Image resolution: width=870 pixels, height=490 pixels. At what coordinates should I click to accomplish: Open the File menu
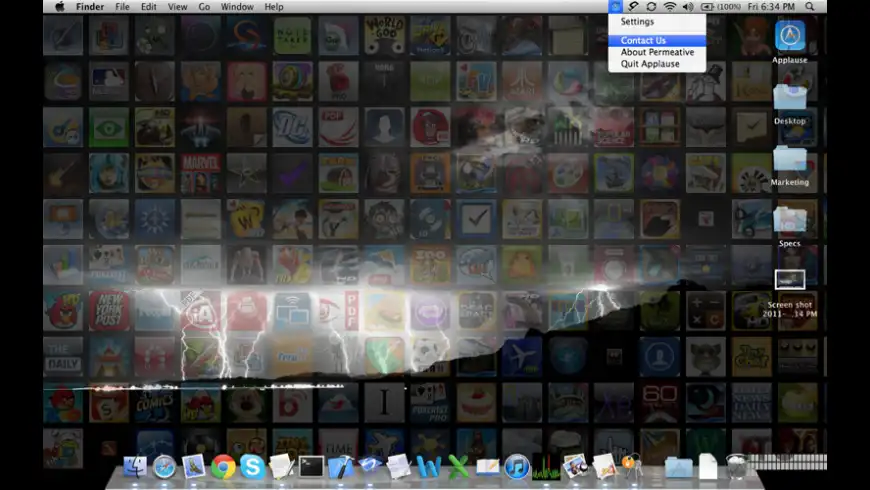(122, 7)
